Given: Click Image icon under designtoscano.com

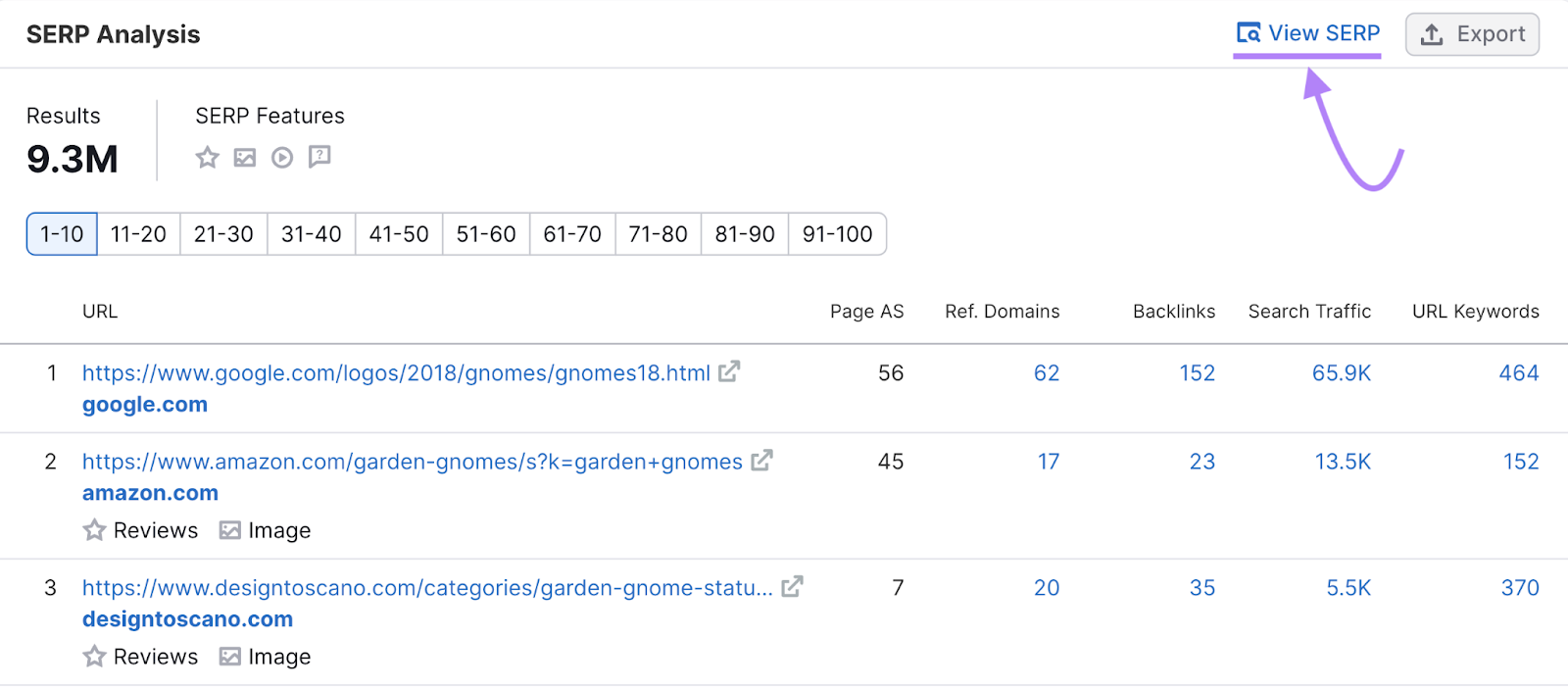Looking at the screenshot, I should pos(230,657).
